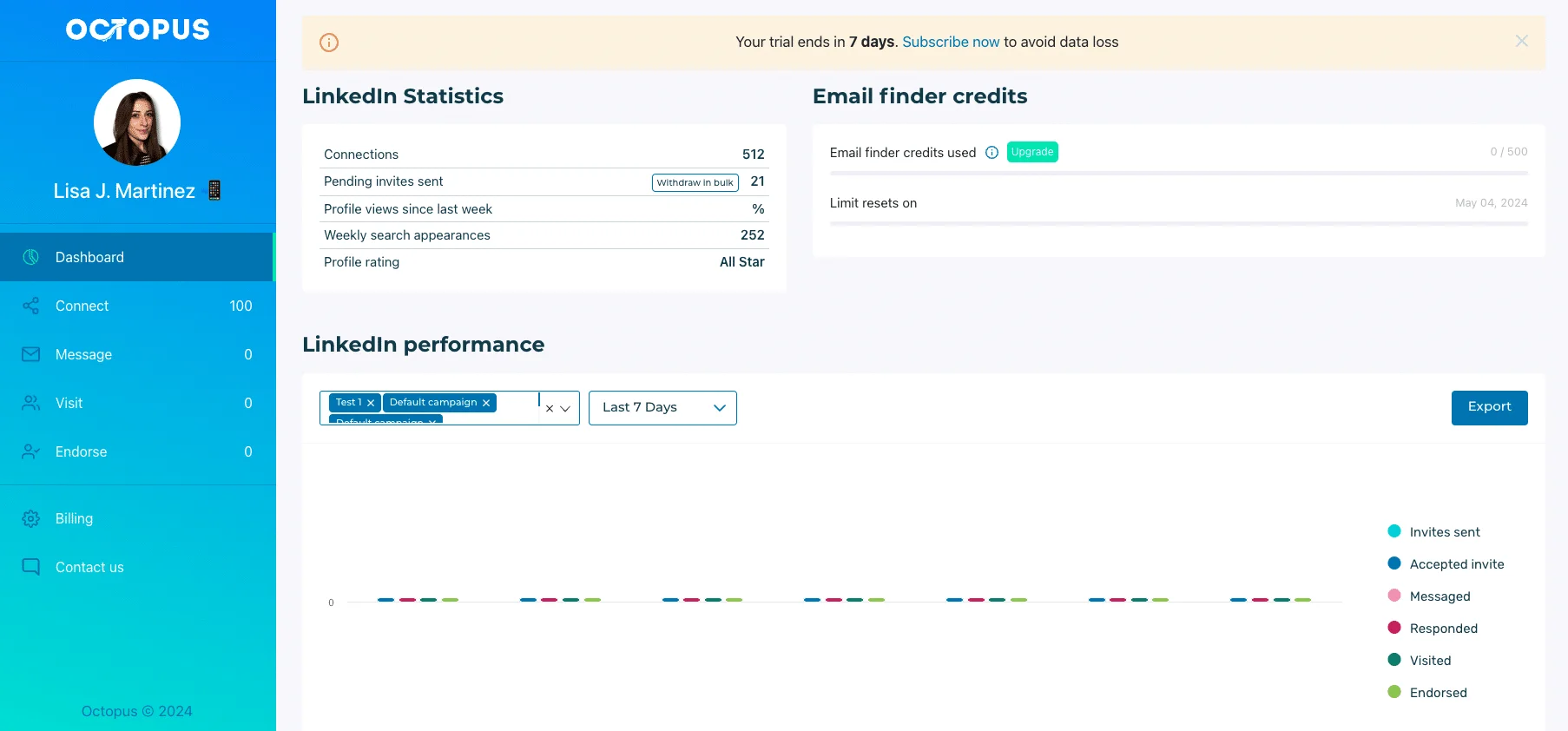Image resolution: width=1568 pixels, height=731 pixels.
Task: Click the Octopus © 2024 footer text
Action: point(137,711)
